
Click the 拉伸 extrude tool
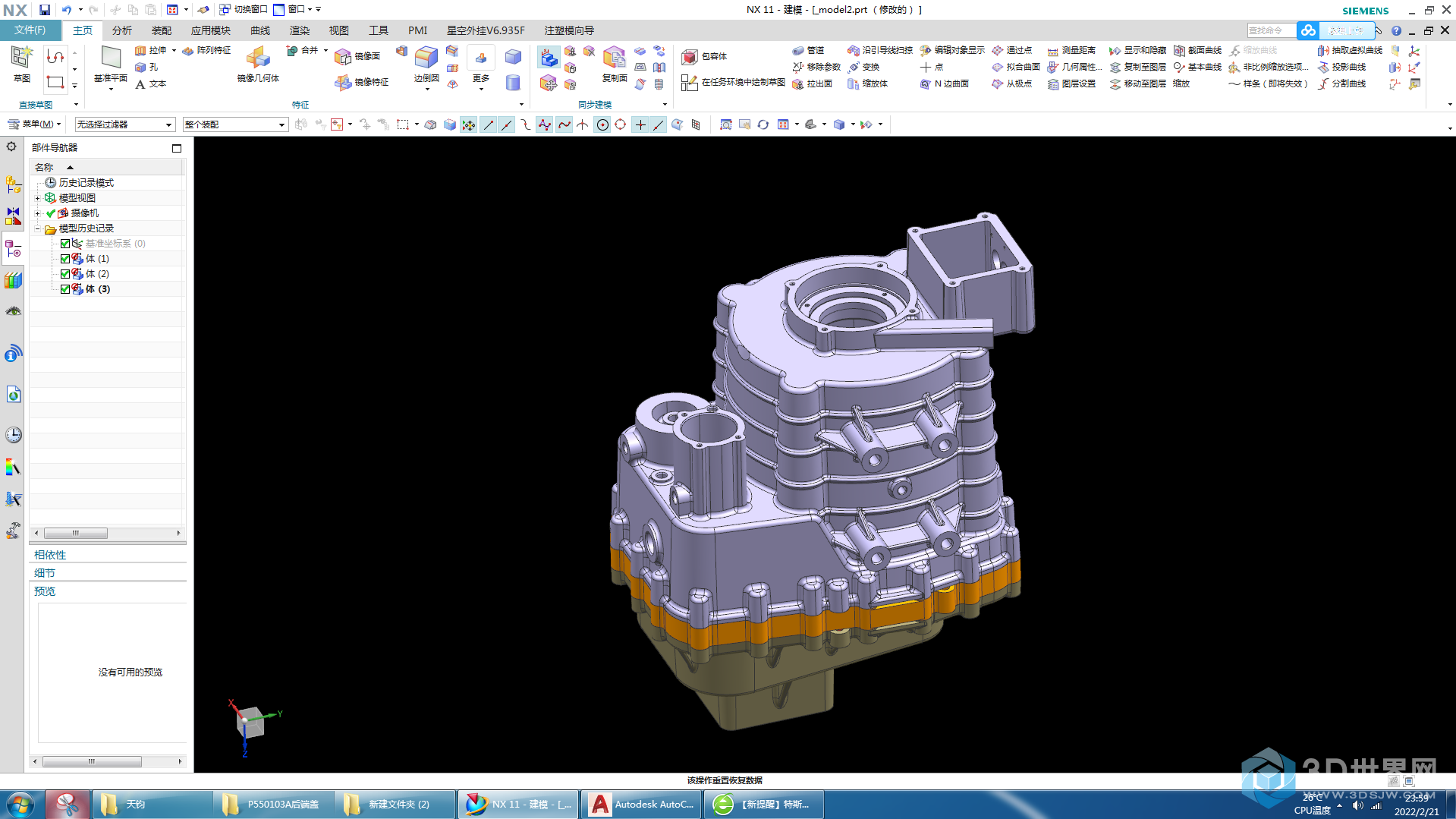coord(151,51)
